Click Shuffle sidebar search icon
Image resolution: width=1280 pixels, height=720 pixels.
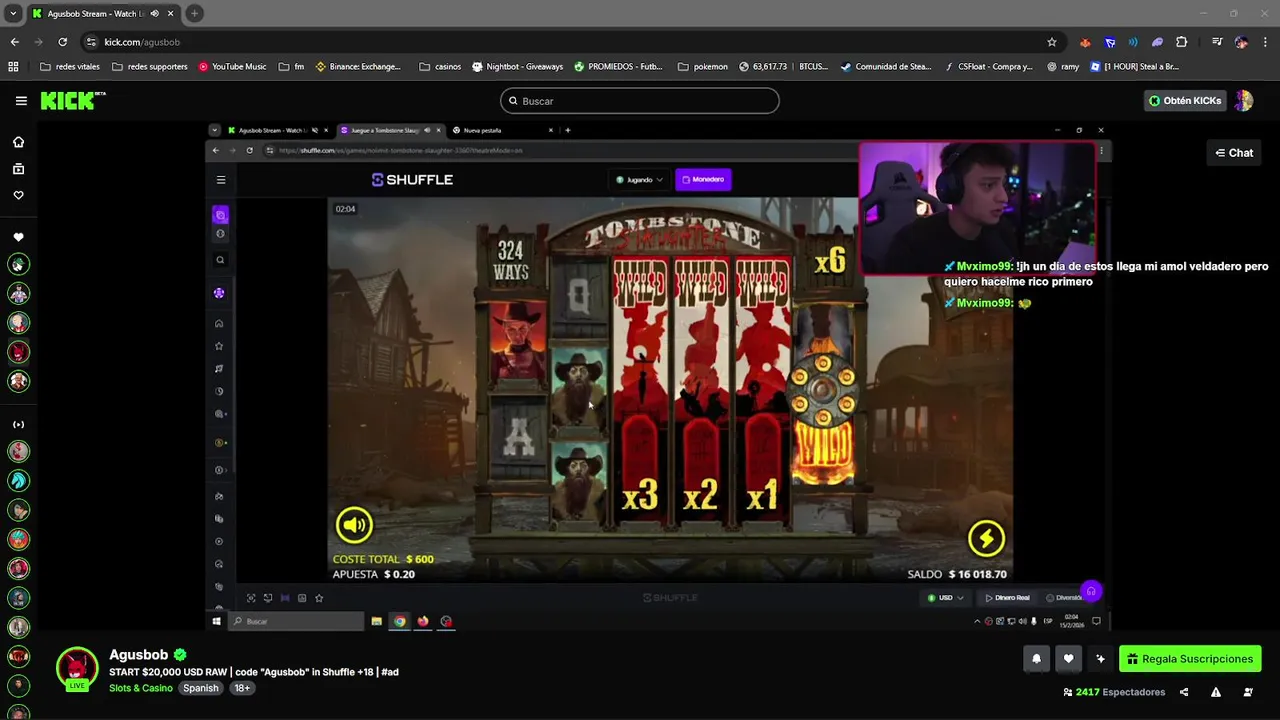[220, 260]
